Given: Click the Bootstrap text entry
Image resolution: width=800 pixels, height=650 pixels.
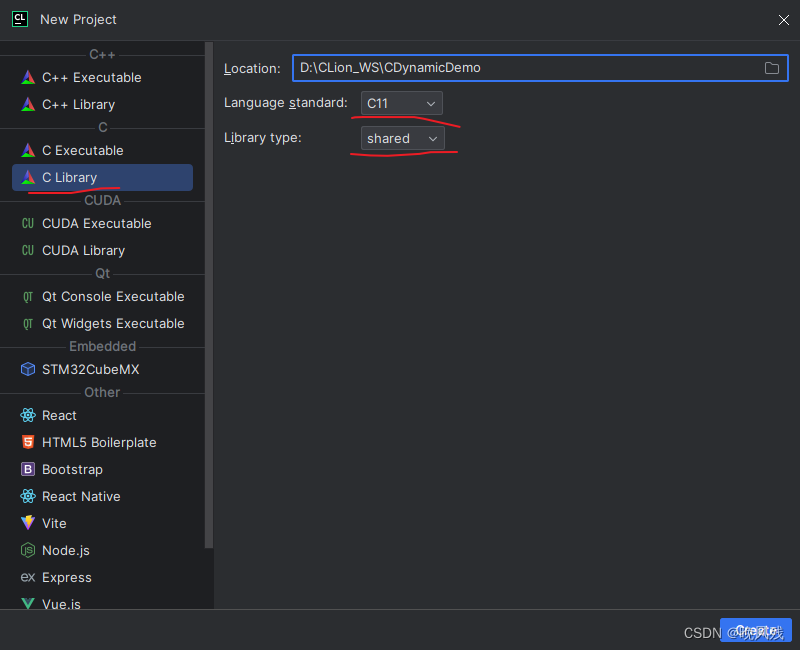Looking at the screenshot, I should 72,469.
